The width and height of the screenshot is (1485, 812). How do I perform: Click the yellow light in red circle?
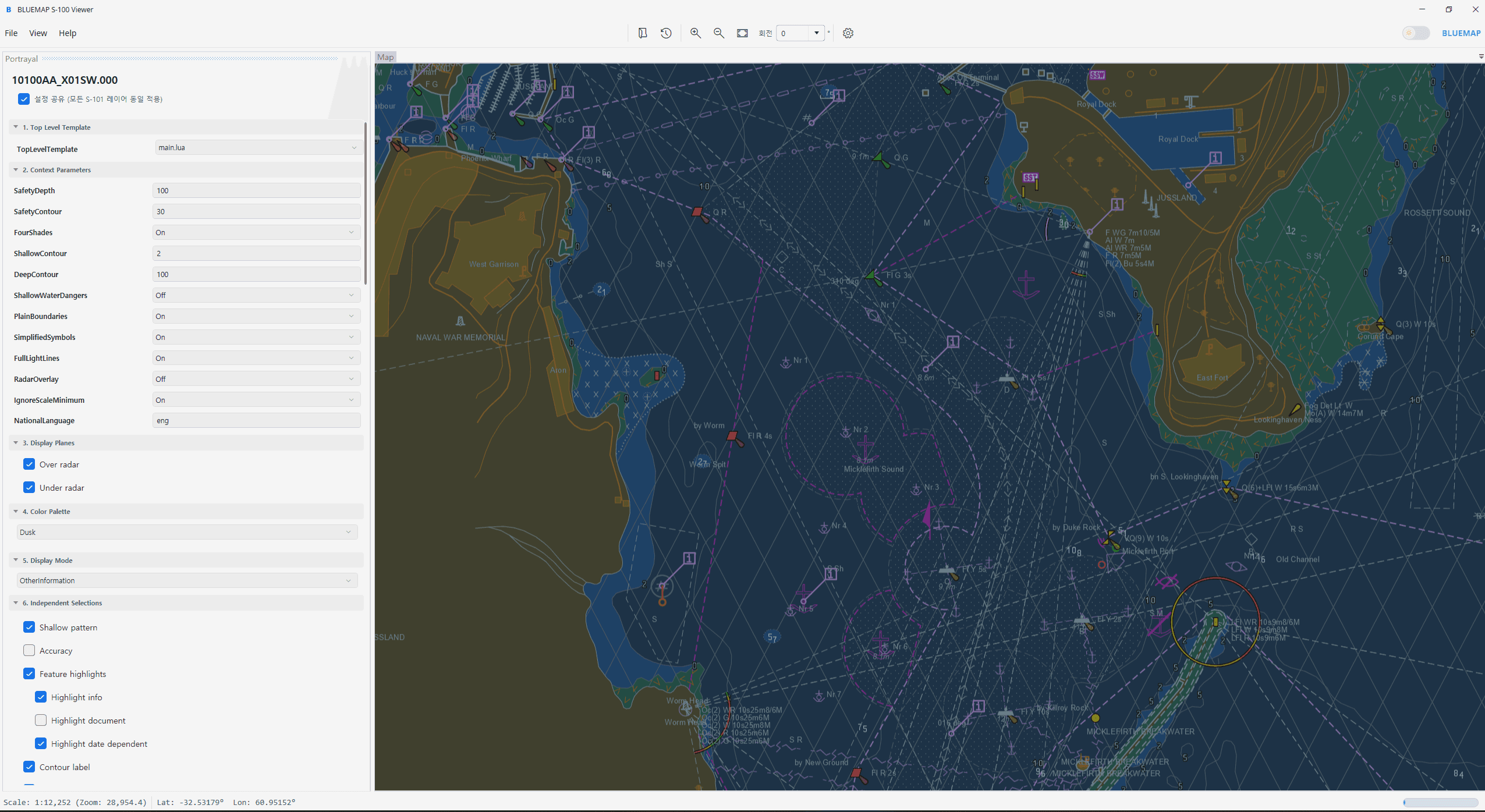(x=1215, y=622)
